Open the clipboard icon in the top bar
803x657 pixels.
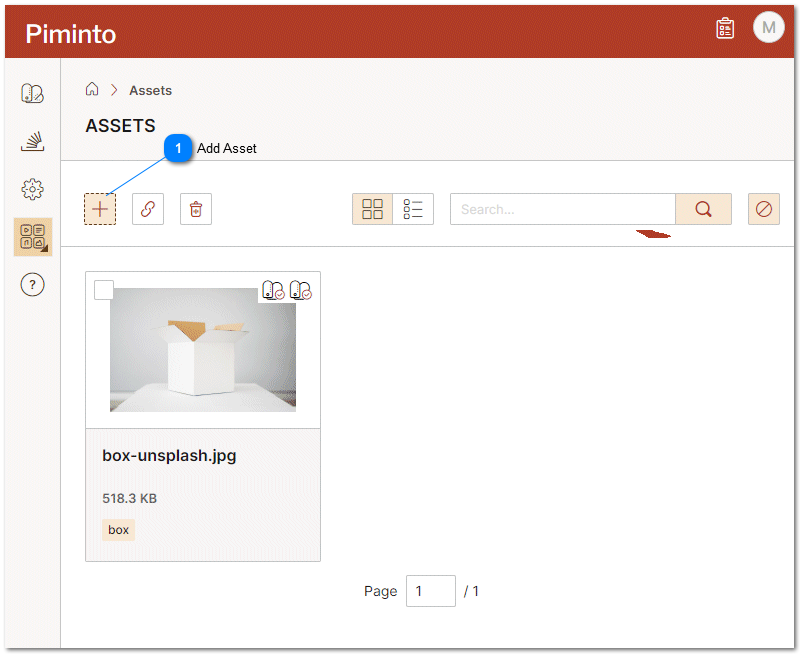point(724,27)
